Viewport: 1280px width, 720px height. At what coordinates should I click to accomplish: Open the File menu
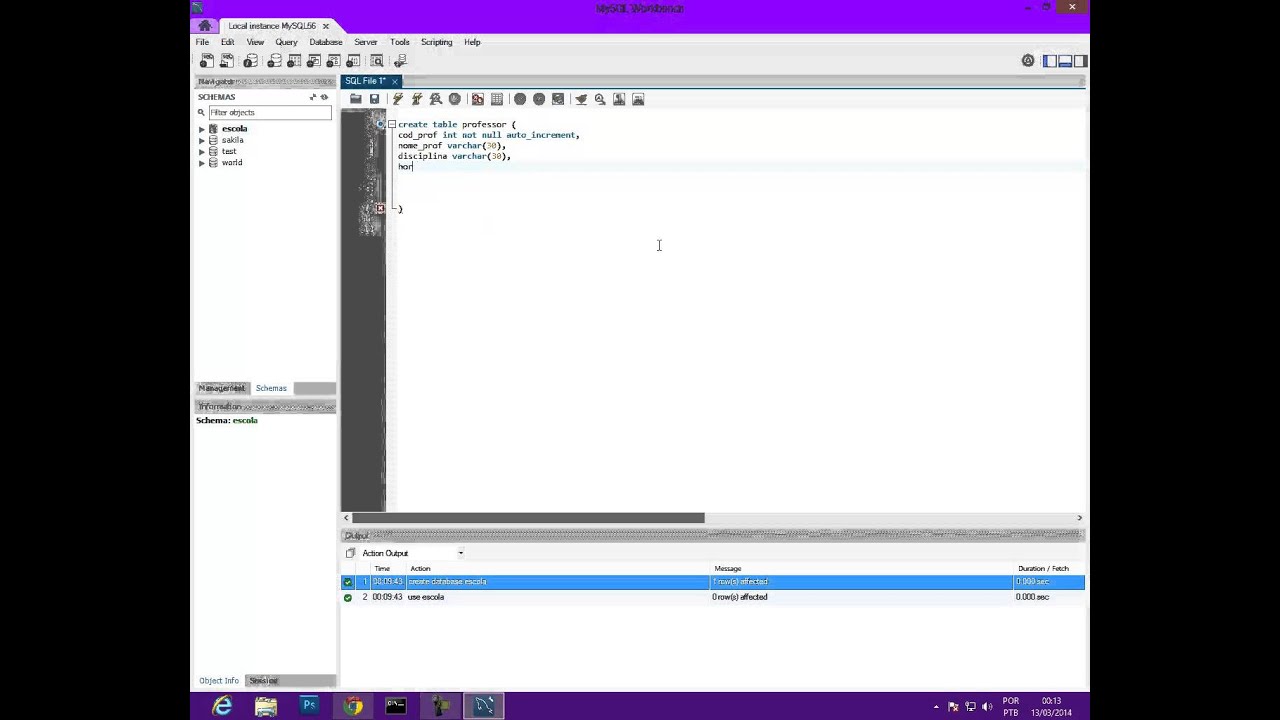coord(202,42)
